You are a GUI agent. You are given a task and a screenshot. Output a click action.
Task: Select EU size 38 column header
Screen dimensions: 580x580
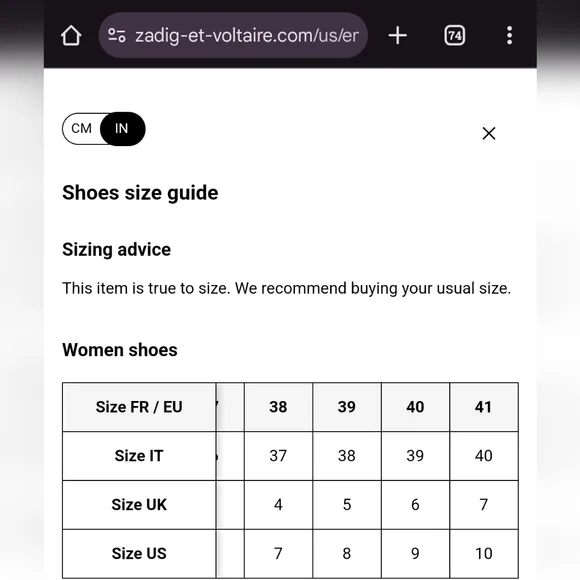click(x=278, y=407)
